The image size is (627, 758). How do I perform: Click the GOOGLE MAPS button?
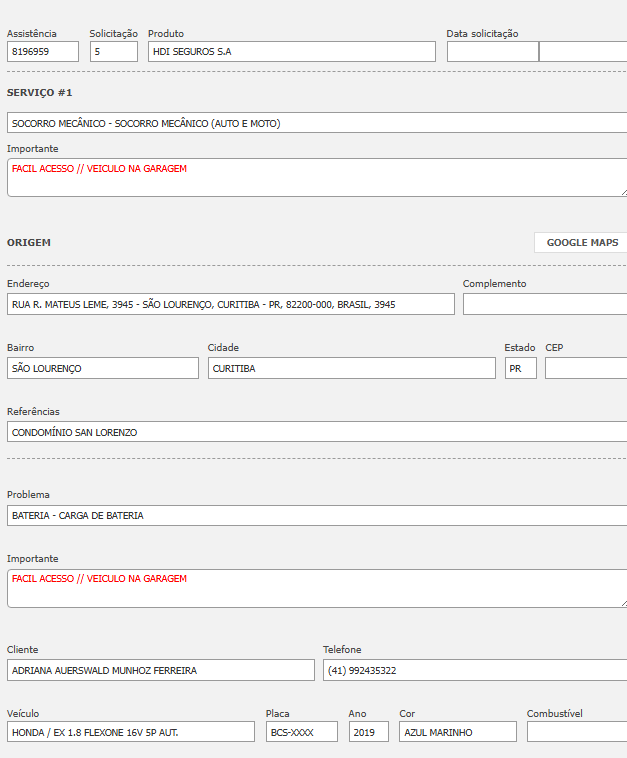581,242
